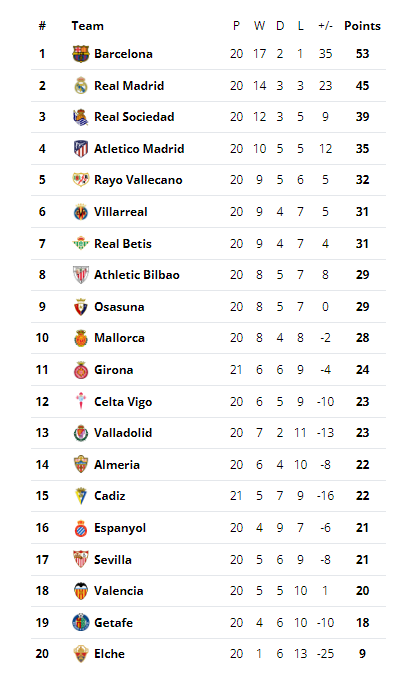Select the Real Betis team name
406x682 pixels.
pyautogui.click(x=123, y=244)
